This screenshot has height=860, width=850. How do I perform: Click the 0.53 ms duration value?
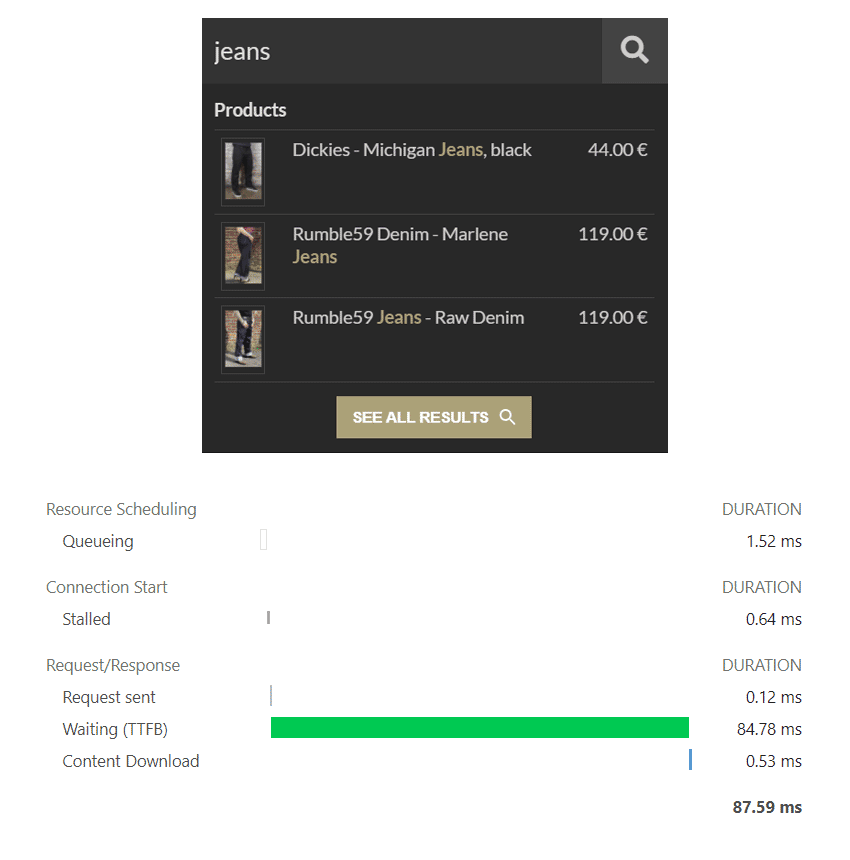(774, 761)
